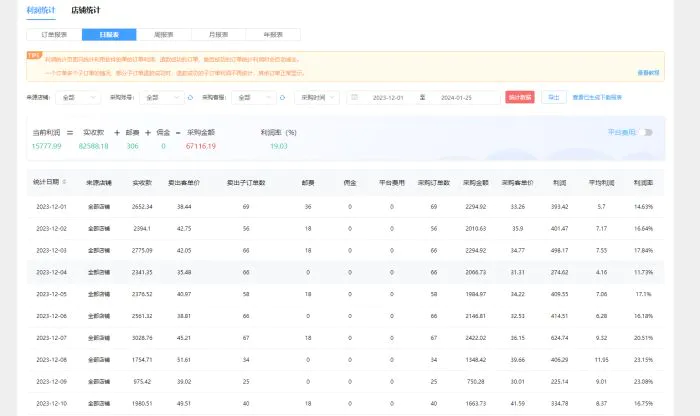The image size is (700, 416).
Task: Click 采购客单价 column header
Action: tap(517, 183)
